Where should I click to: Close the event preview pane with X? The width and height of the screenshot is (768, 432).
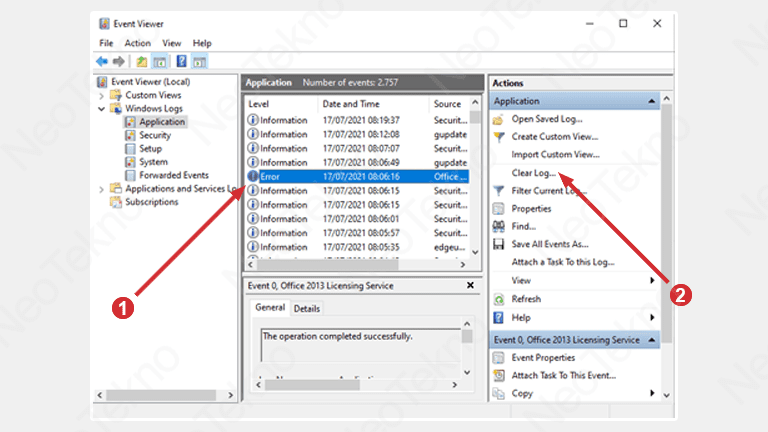470,285
